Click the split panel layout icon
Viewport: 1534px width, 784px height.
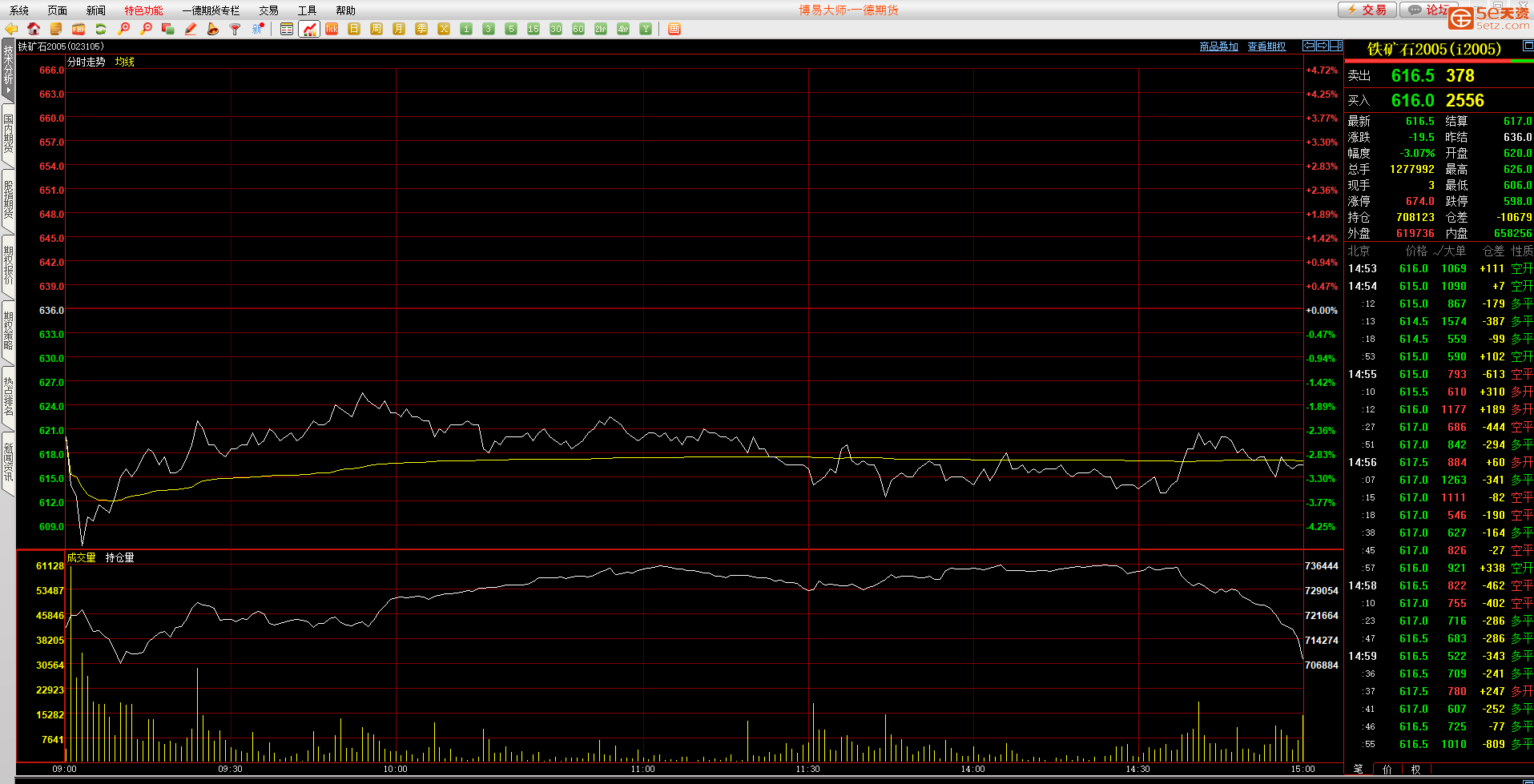[x=1335, y=46]
